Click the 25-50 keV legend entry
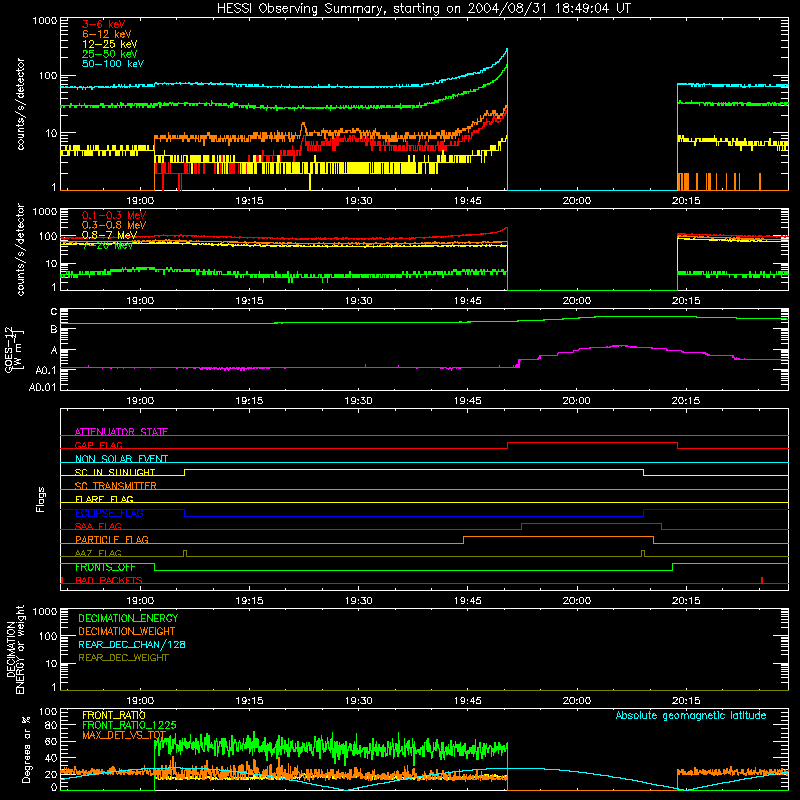Screen dimensions: 800x800 tap(110, 54)
